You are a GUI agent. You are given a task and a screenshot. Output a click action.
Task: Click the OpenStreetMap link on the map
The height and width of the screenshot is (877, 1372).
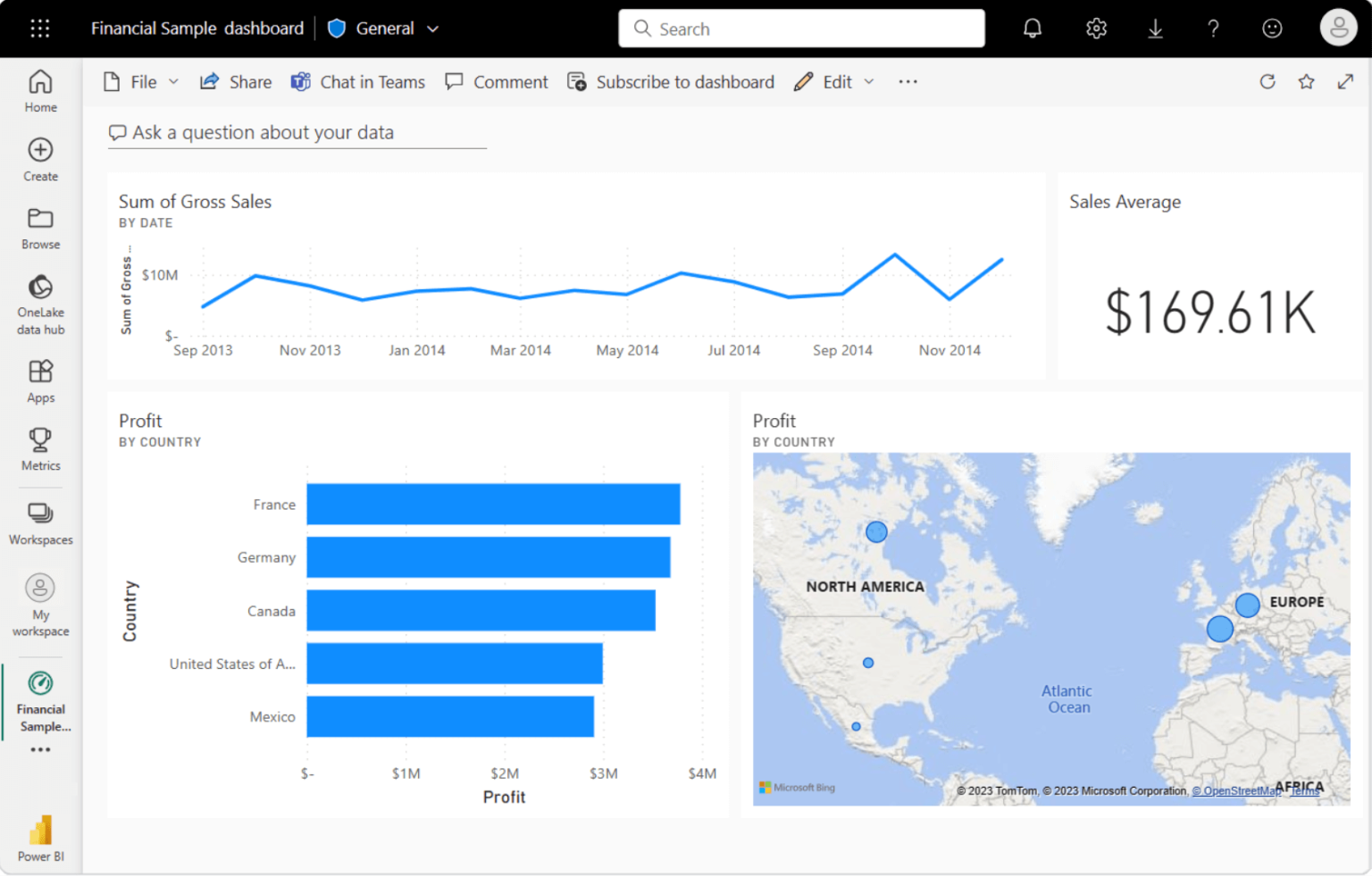point(1236,790)
